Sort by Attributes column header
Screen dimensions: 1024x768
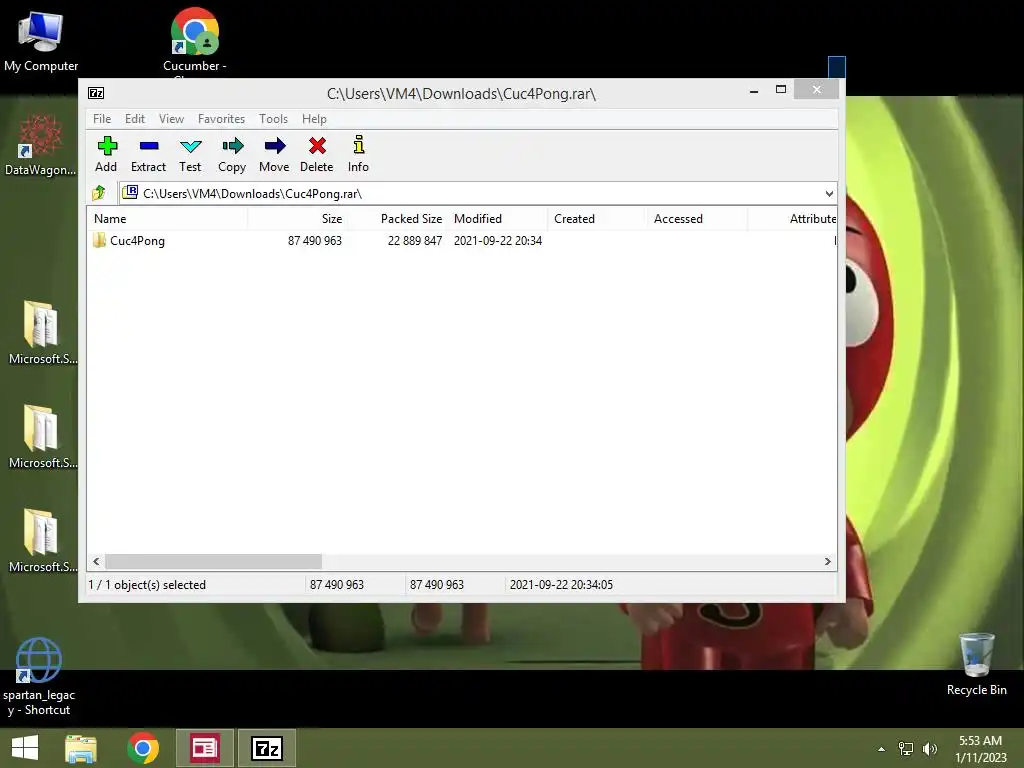[792, 219]
